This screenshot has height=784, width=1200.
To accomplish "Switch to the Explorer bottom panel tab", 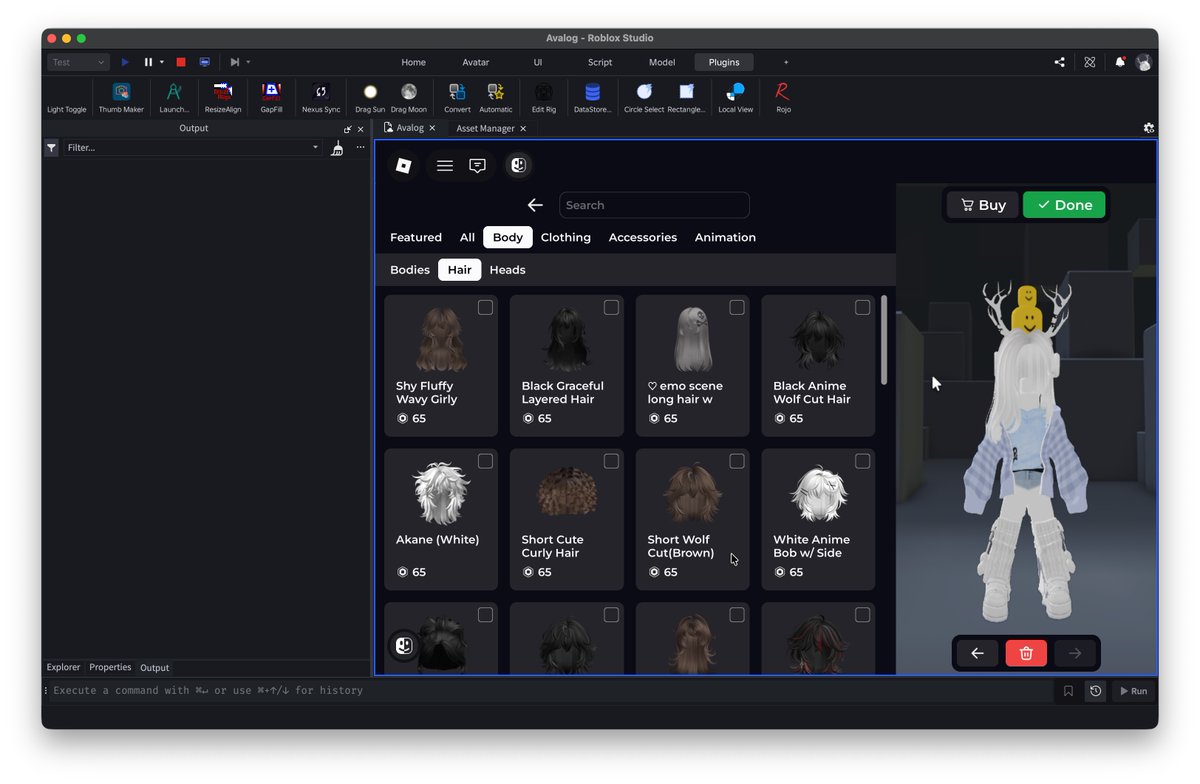I will (x=63, y=667).
